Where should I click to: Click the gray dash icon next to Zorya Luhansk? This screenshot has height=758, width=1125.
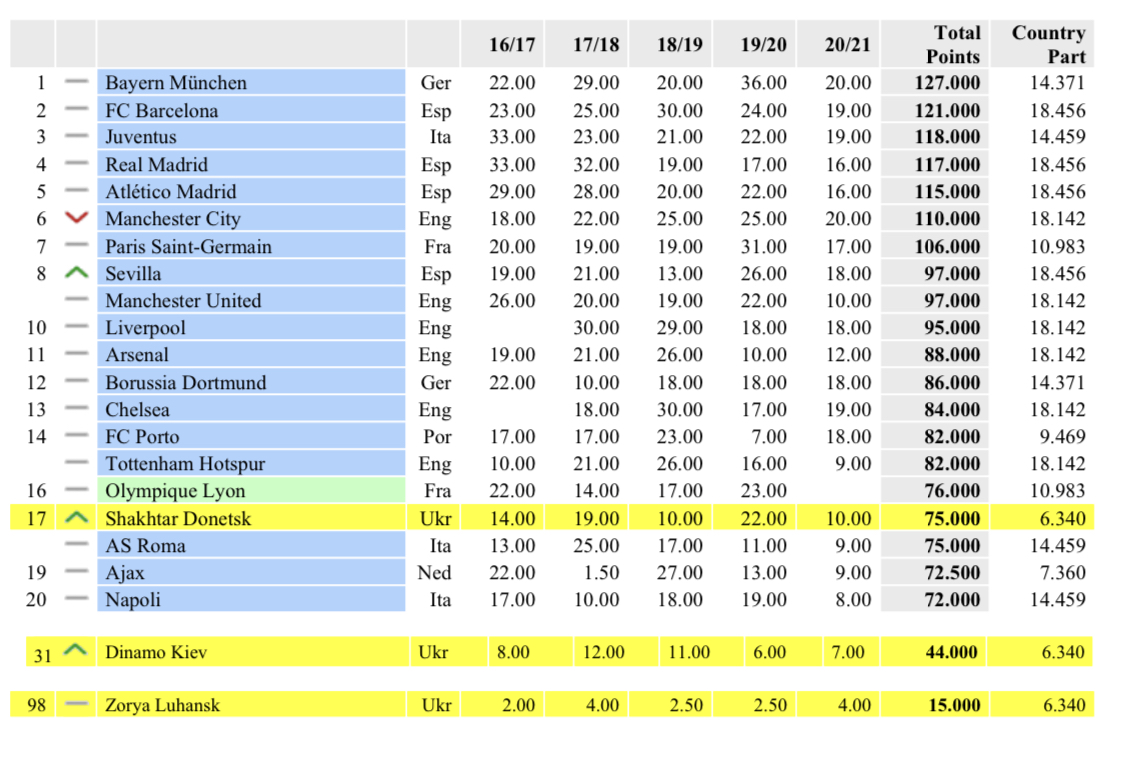(x=76, y=705)
